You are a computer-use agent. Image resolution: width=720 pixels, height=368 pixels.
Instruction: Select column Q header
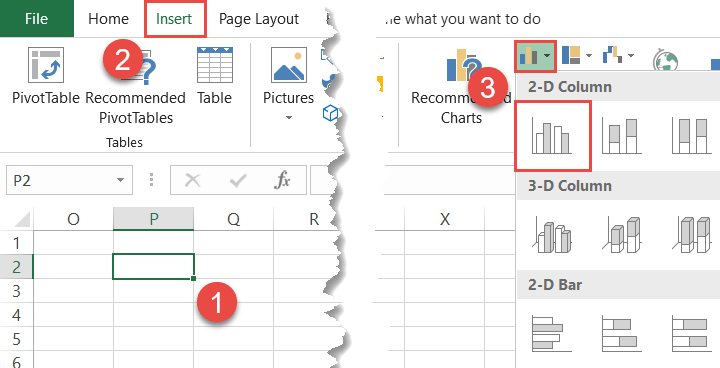233,219
